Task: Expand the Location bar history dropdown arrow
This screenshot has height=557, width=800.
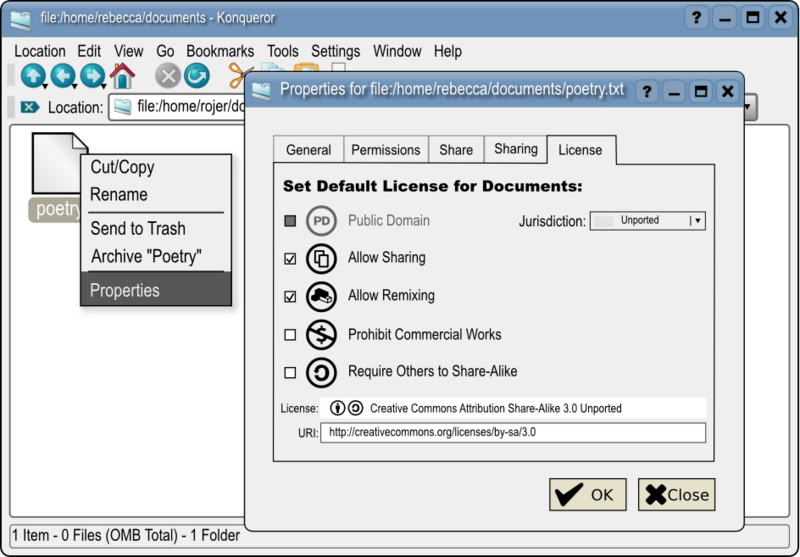Action: pos(749,107)
